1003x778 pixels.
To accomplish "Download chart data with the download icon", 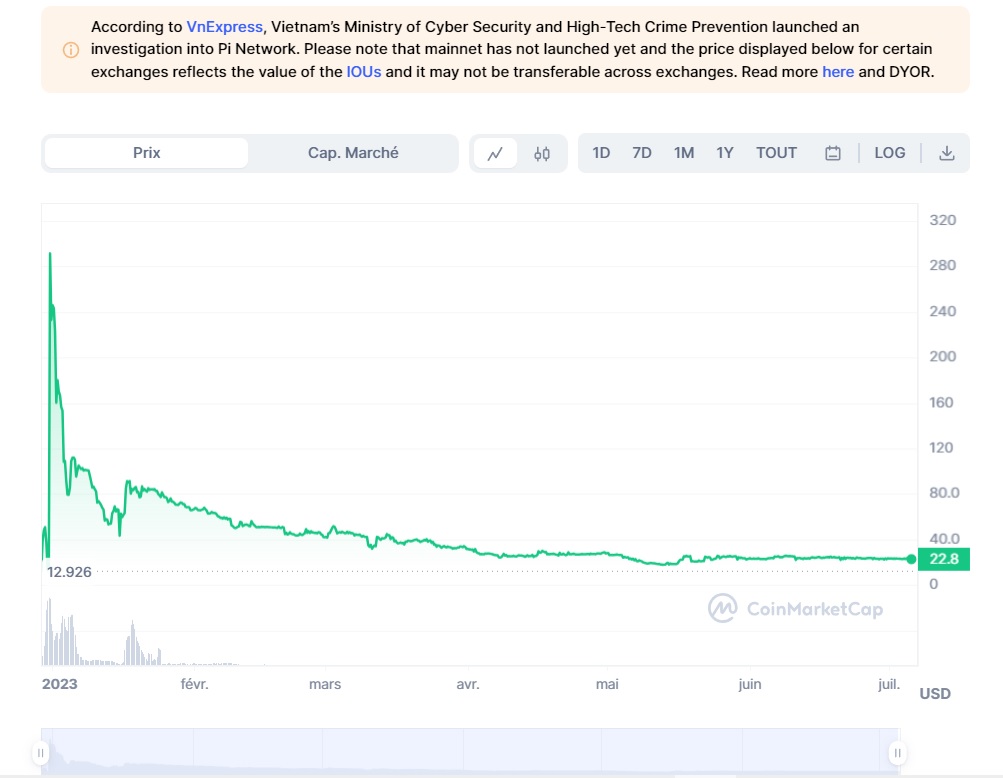I will 947,154.
